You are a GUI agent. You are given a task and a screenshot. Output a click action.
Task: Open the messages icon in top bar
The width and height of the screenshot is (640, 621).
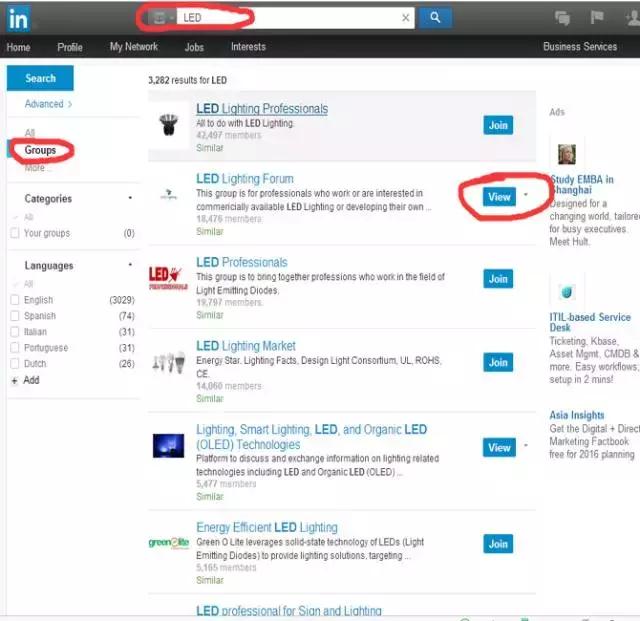(x=562, y=18)
